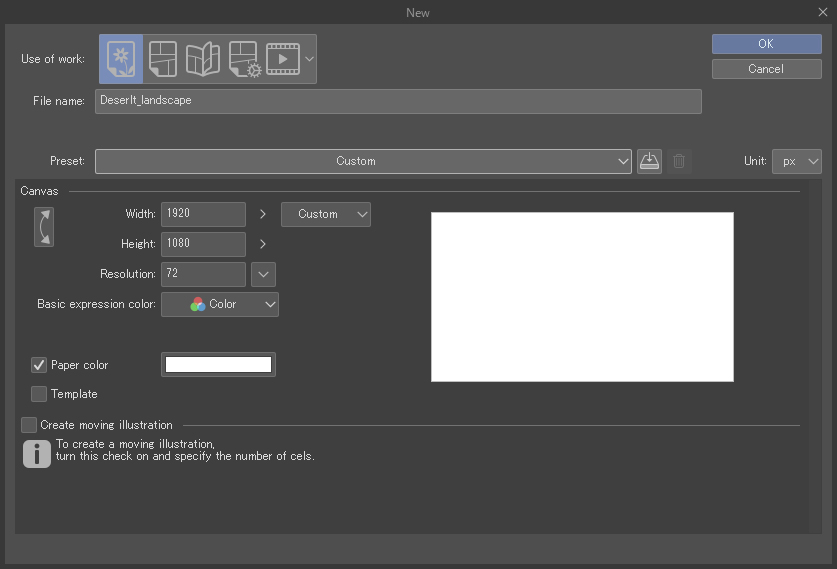Swap width and height orientation icon
The image size is (837, 569).
[x=44, y=227]
